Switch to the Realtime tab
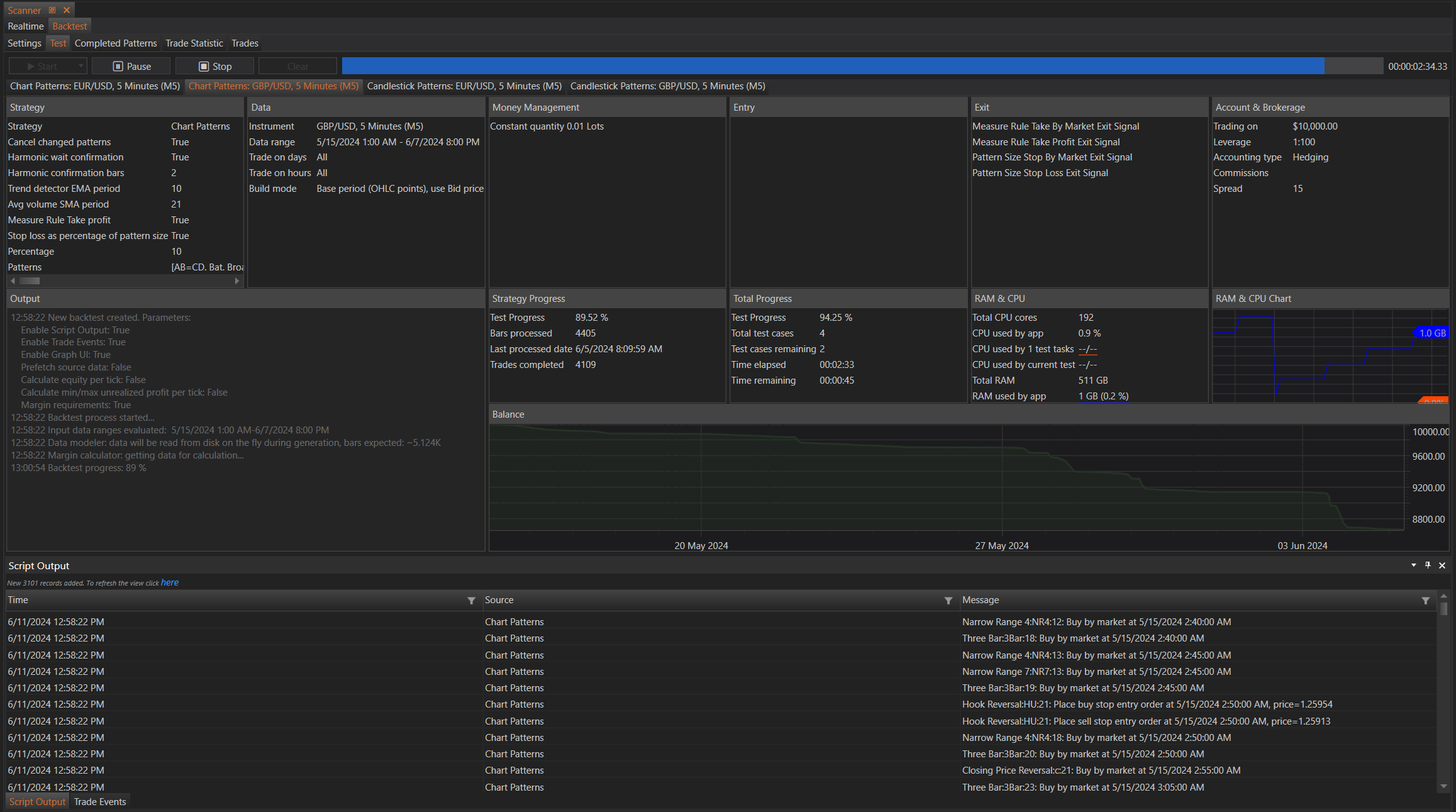 [26, 26]
